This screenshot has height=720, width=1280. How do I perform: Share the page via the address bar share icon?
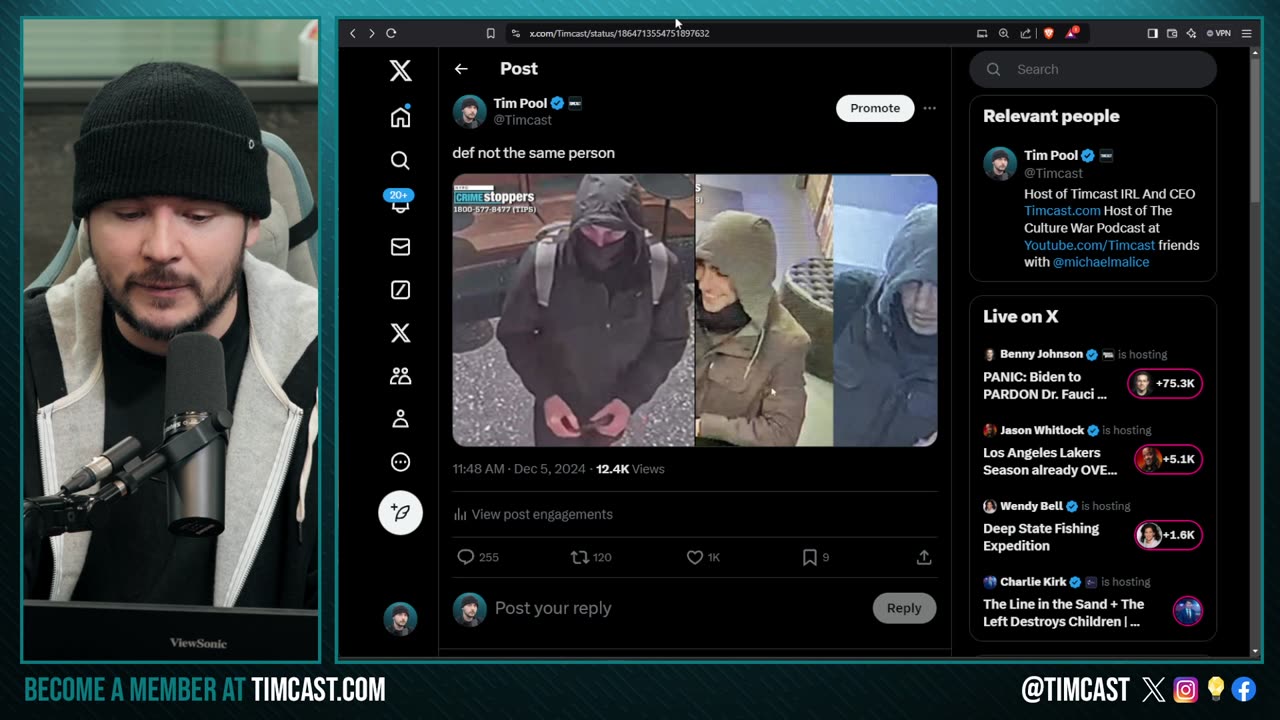click(x=1025, y=33)
